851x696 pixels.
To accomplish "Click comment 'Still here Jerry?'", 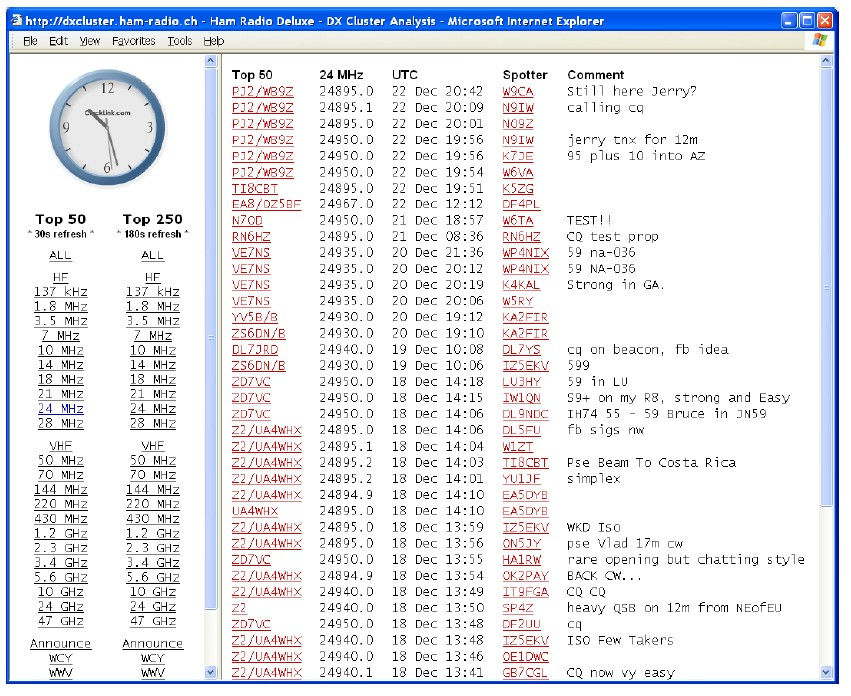I will click(631, 91).
